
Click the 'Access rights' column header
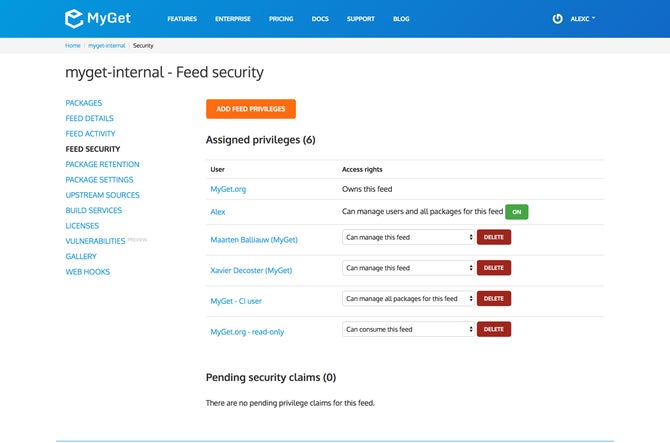pos(362,169)
